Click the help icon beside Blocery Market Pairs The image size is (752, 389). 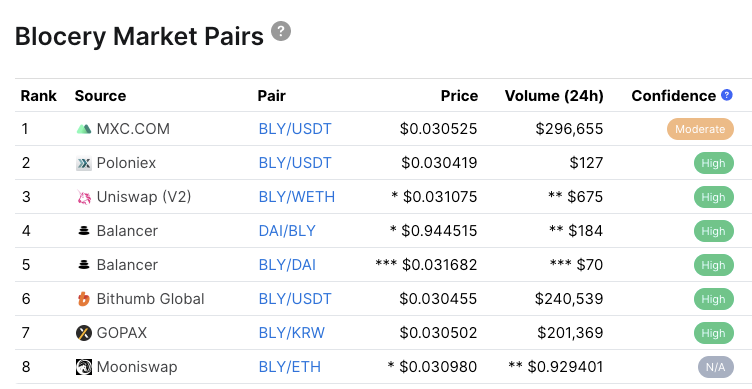click(281, 31)
